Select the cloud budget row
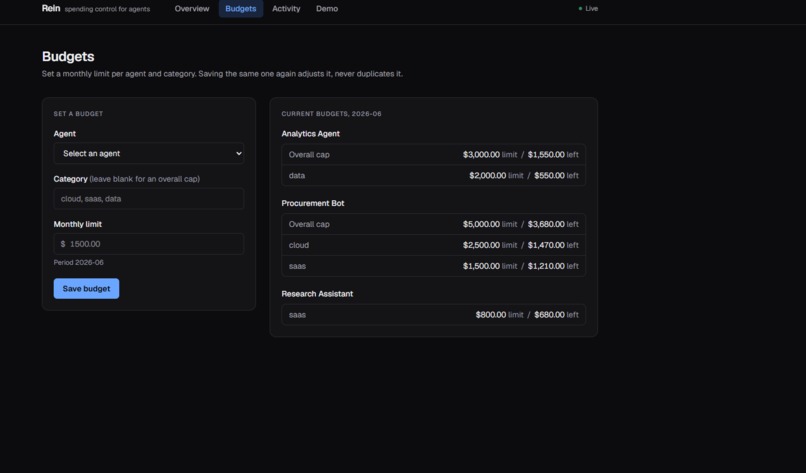The image size is (806, 473). click(433, 245)
